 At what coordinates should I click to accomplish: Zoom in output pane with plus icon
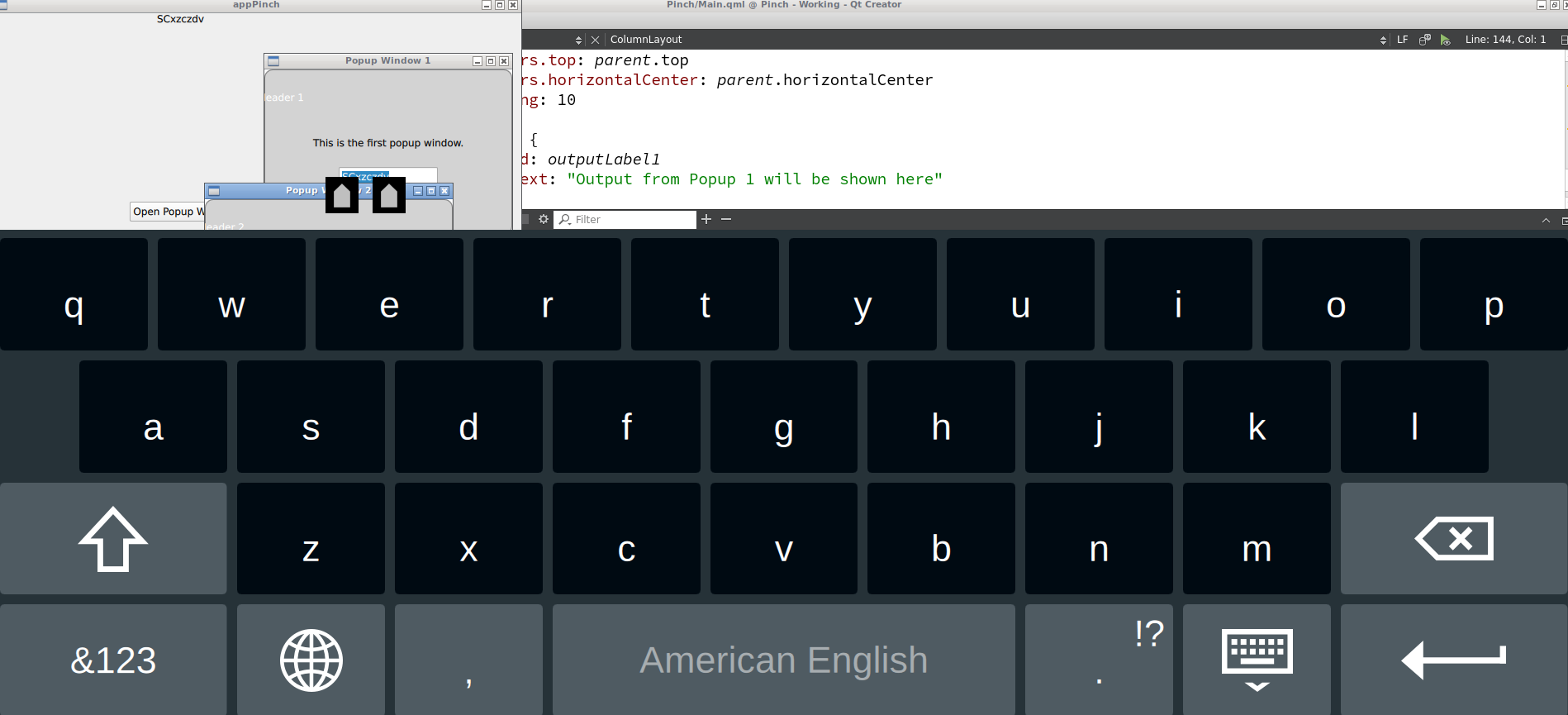tap(706, 219)
